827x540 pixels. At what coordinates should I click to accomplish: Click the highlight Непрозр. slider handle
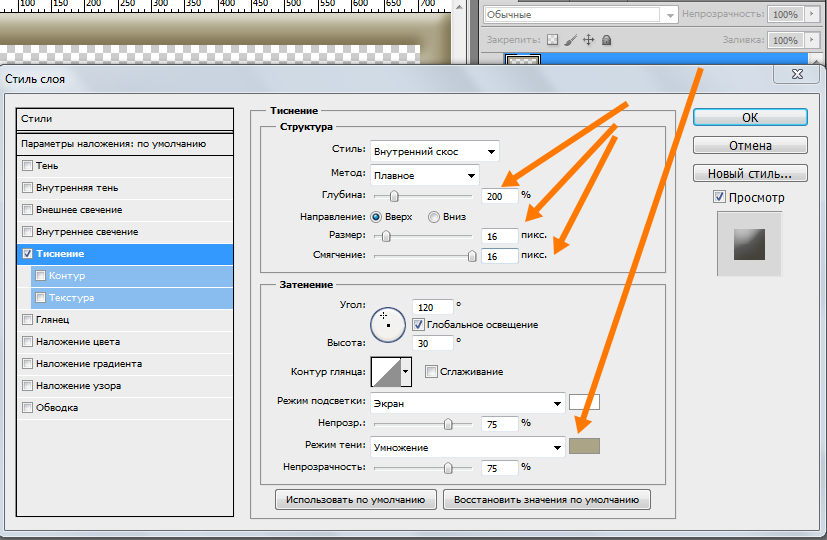448,424
